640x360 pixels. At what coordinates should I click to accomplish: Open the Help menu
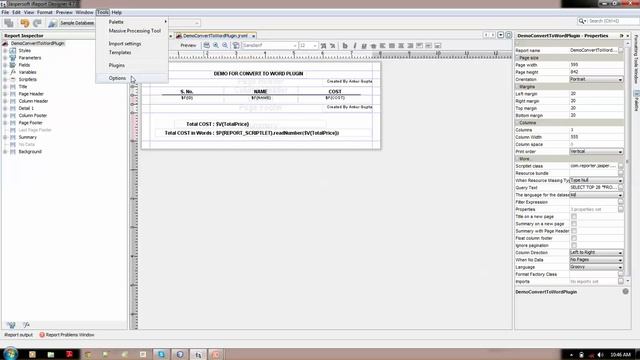point(116,13)
